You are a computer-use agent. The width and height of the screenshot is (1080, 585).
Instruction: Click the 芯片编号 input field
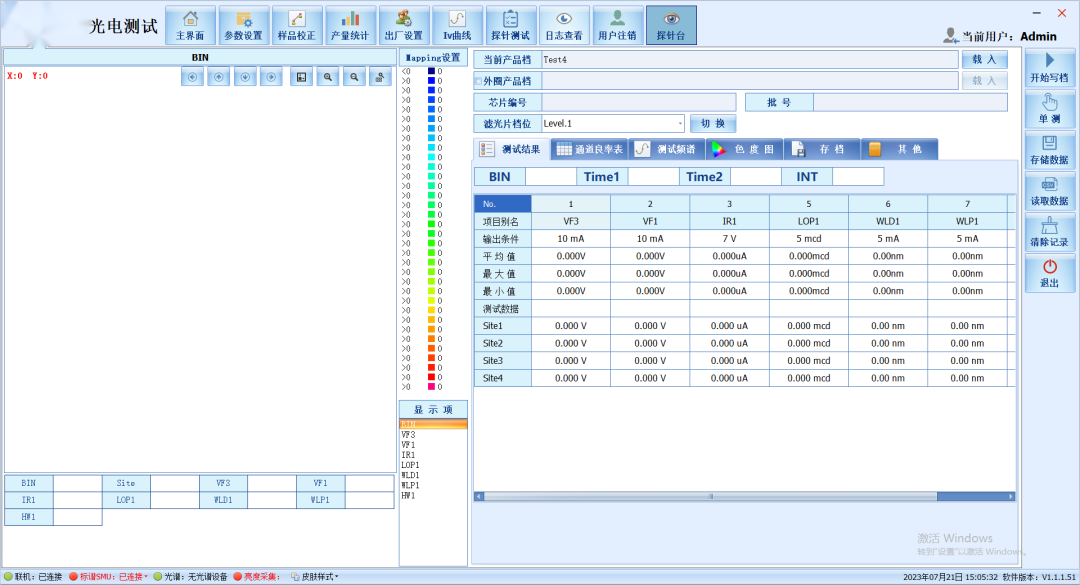coord(638,103)
